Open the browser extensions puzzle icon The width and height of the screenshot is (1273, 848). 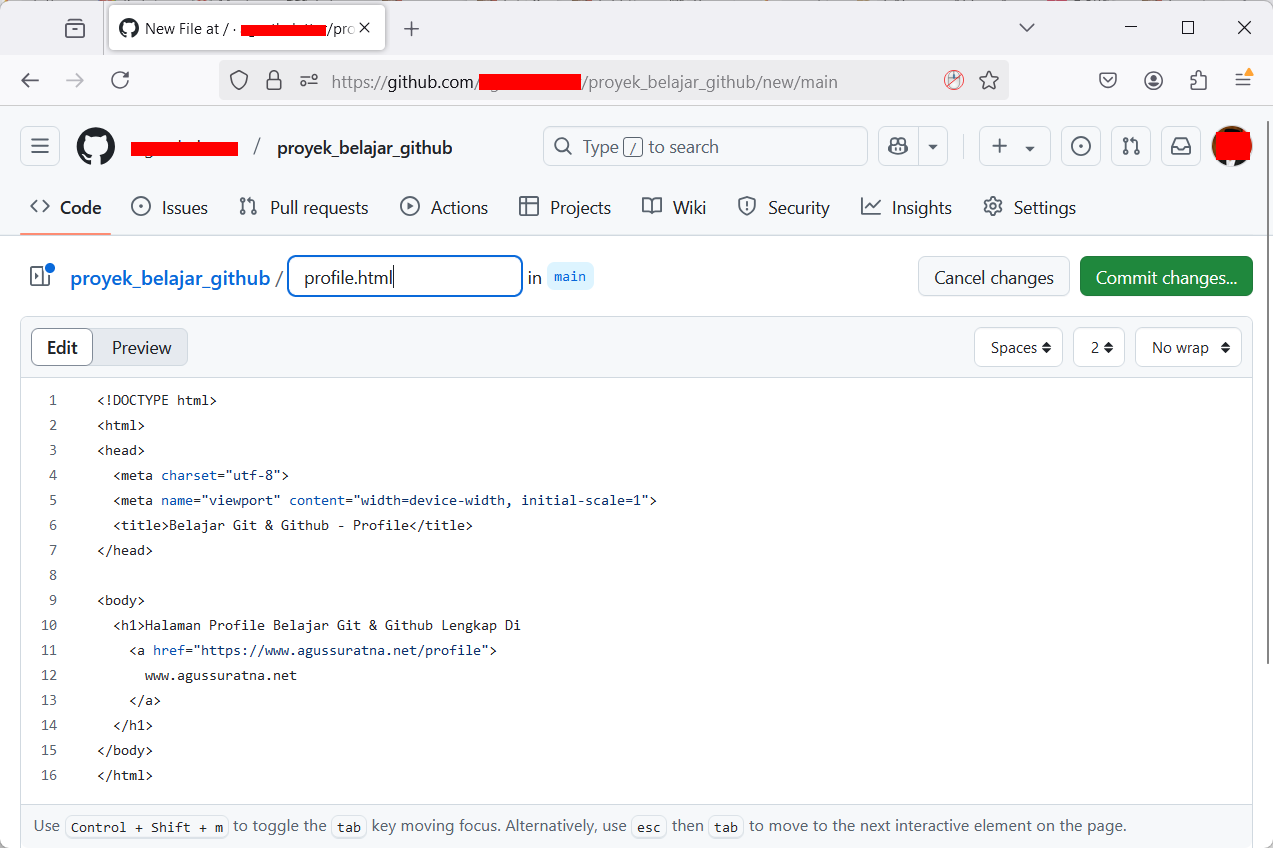tap(1198, 81)
